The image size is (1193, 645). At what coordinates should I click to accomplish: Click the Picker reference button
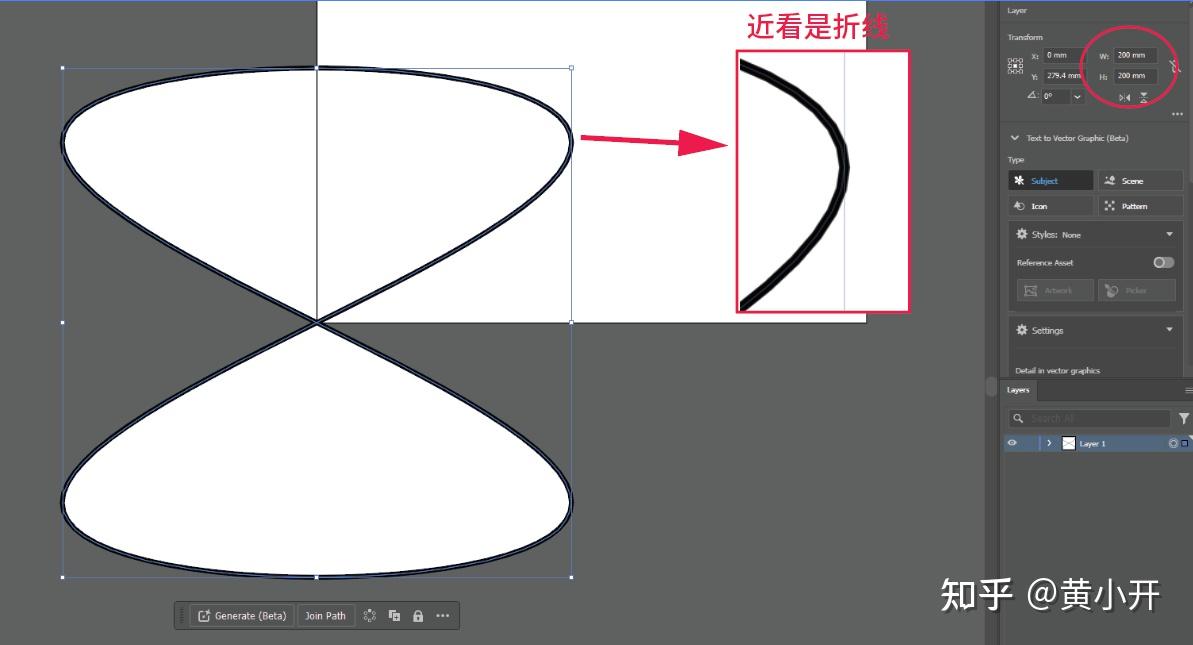coord(1137,291)
